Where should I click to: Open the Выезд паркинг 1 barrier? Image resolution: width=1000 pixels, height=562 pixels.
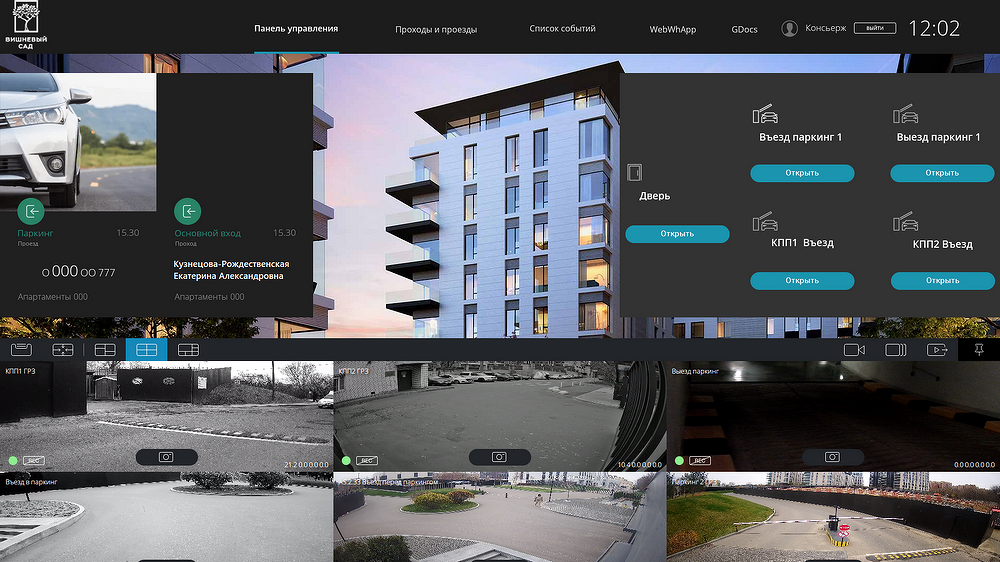[942, 173]
